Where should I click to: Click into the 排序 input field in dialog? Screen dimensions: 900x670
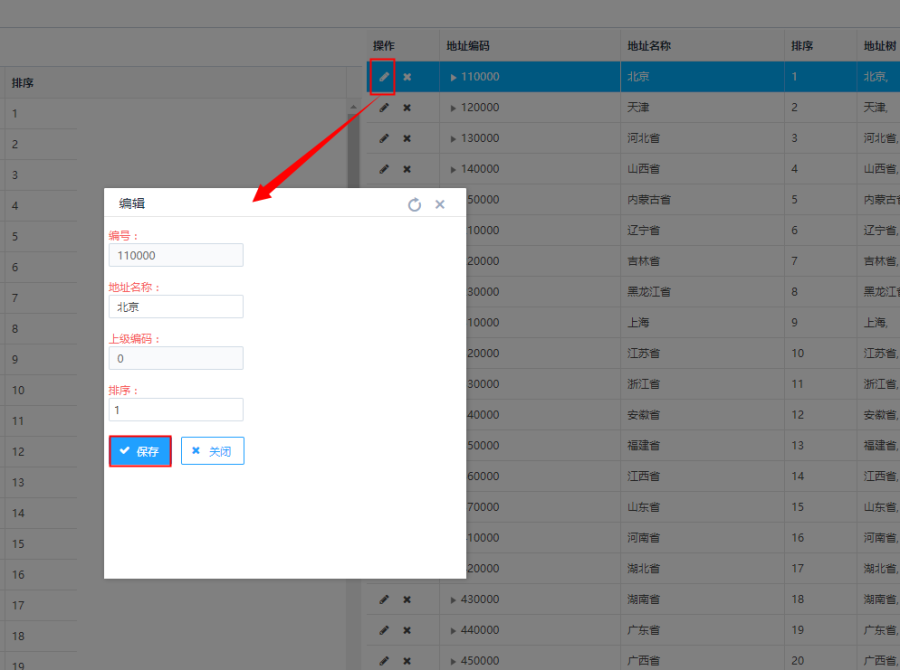176,410
